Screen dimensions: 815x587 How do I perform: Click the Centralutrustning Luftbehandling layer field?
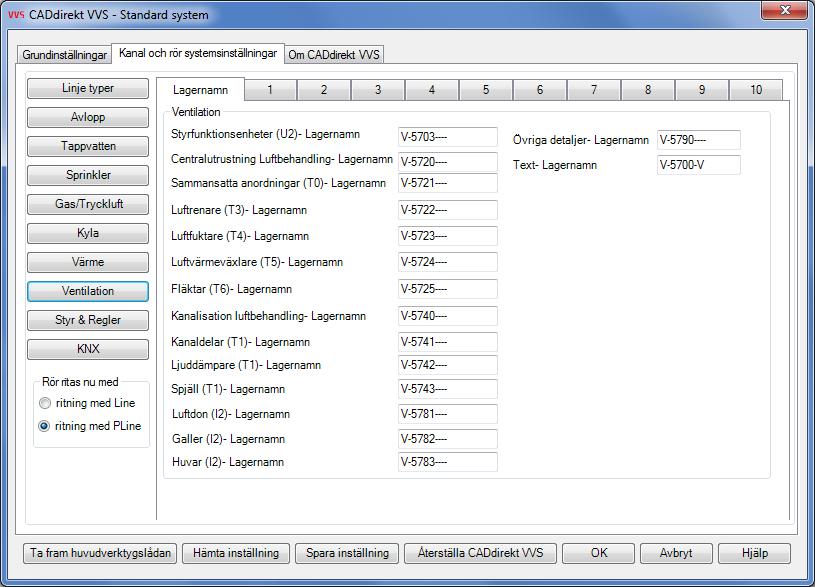448,162
